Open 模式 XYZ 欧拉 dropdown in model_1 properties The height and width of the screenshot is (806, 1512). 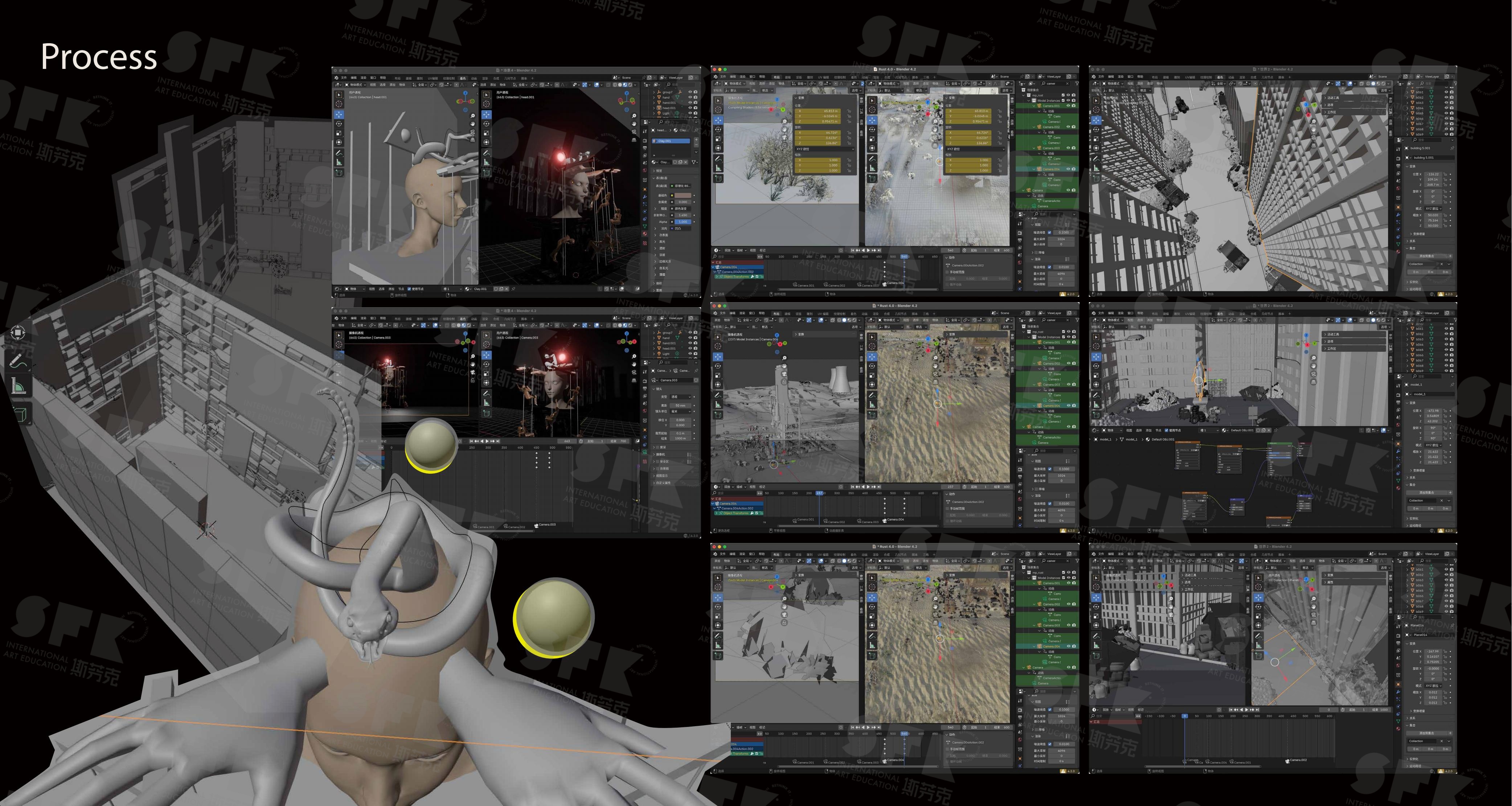tap(1434, 445)
